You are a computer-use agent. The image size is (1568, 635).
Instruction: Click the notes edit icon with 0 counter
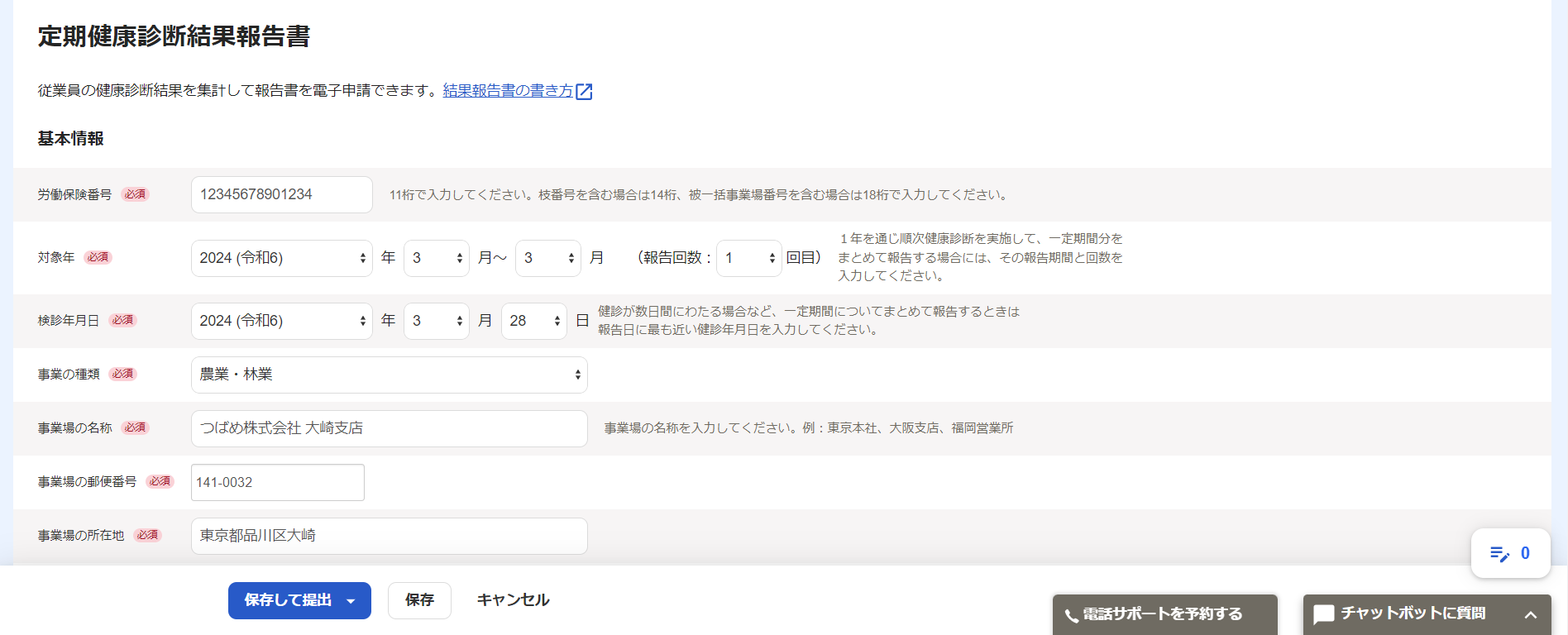click(x=1510, y=553)
